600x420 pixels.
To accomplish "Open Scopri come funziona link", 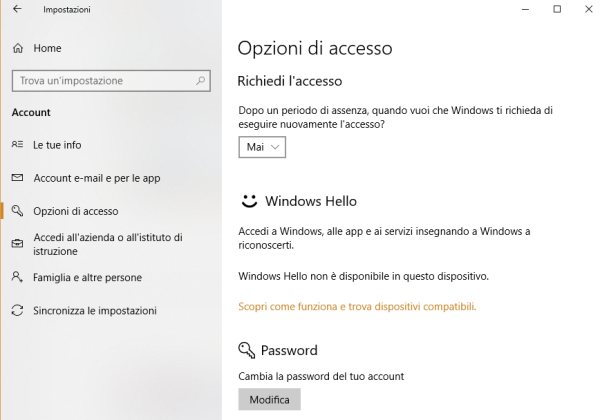I will point(357,306).
